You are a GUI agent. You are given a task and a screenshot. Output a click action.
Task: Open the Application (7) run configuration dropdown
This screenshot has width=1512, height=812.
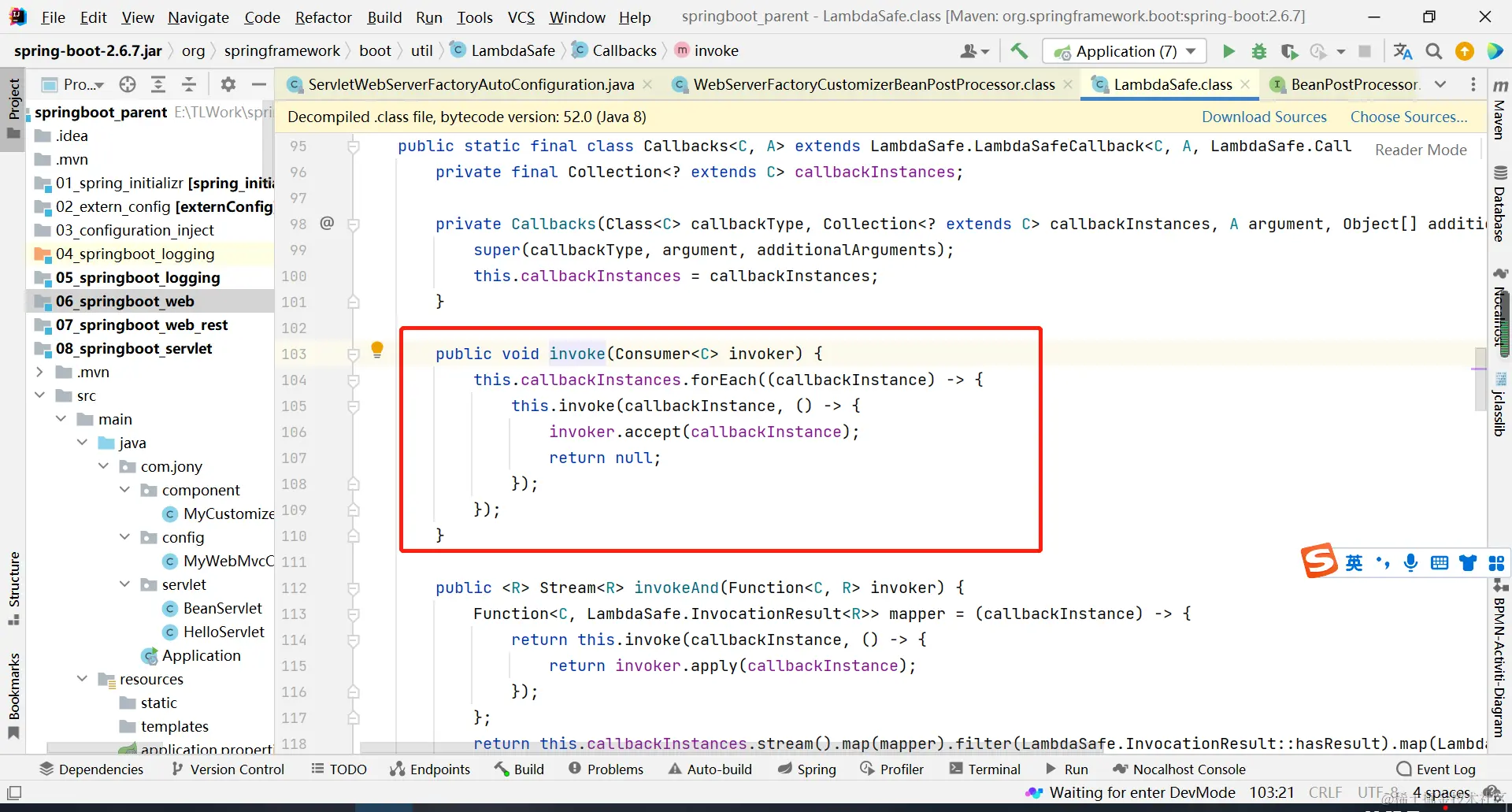[x=1125, y=51]
